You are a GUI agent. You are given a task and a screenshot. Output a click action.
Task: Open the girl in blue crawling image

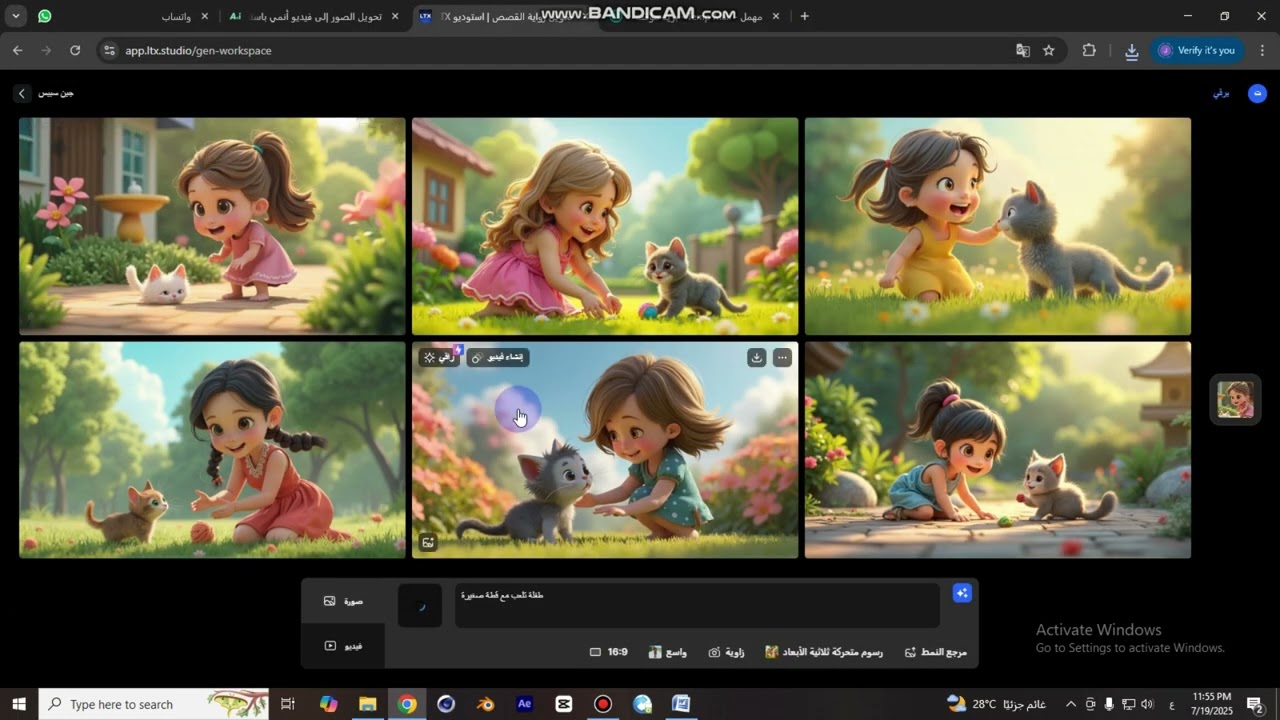(998, 450)
